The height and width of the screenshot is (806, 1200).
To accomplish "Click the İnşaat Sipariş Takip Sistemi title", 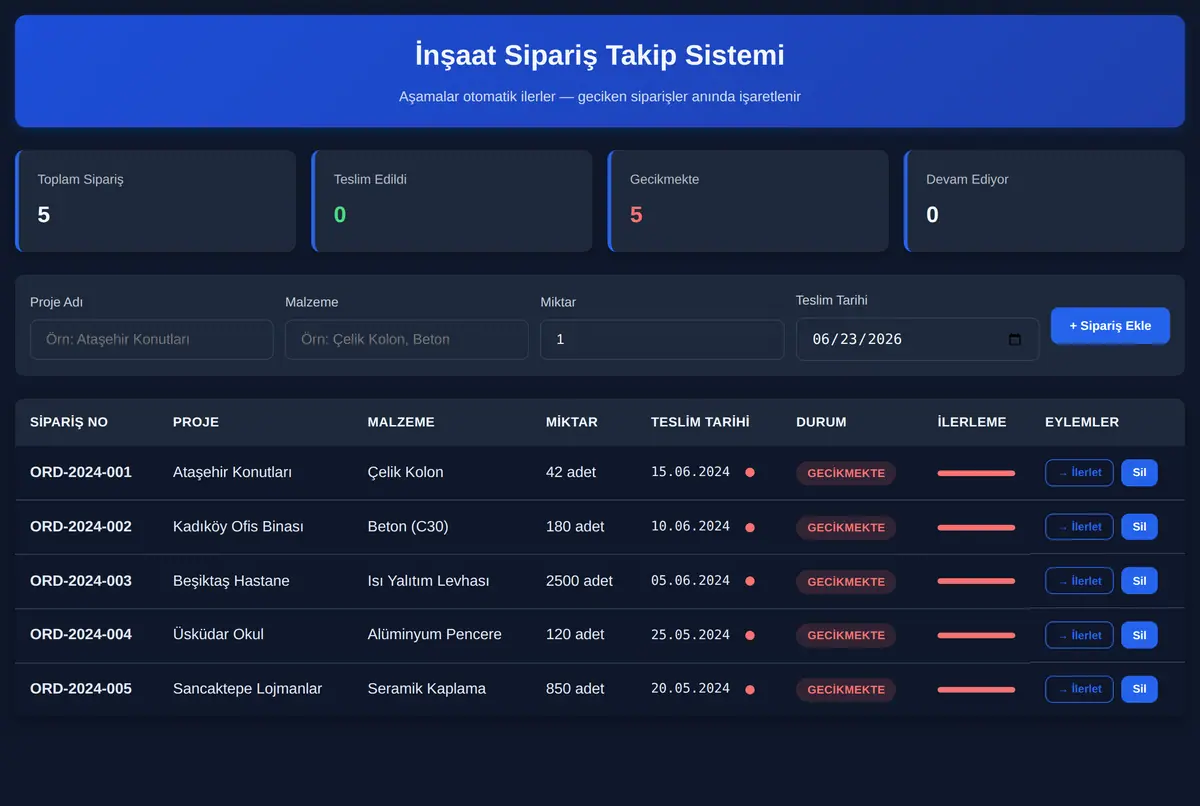I will 600,54.
